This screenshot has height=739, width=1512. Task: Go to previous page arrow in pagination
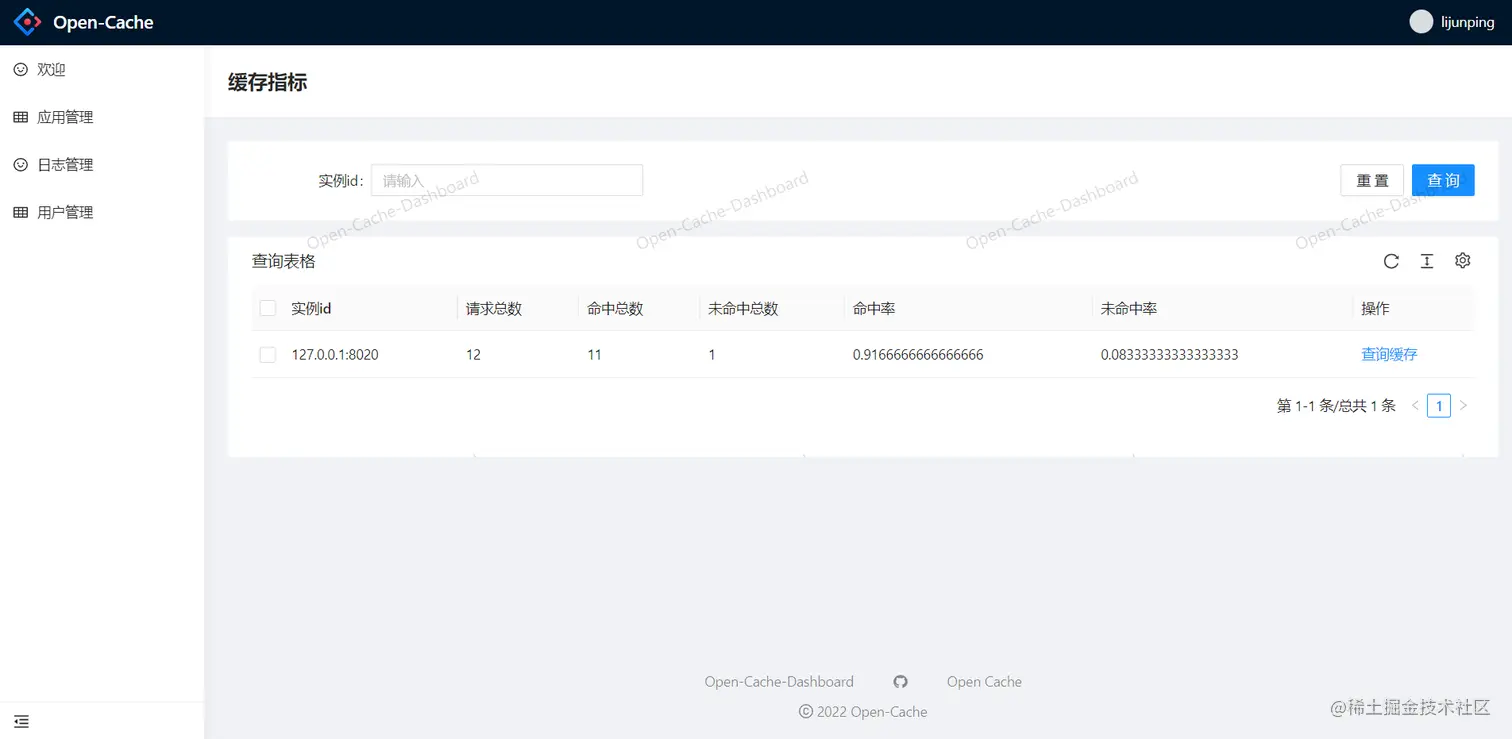point(1415,405)
